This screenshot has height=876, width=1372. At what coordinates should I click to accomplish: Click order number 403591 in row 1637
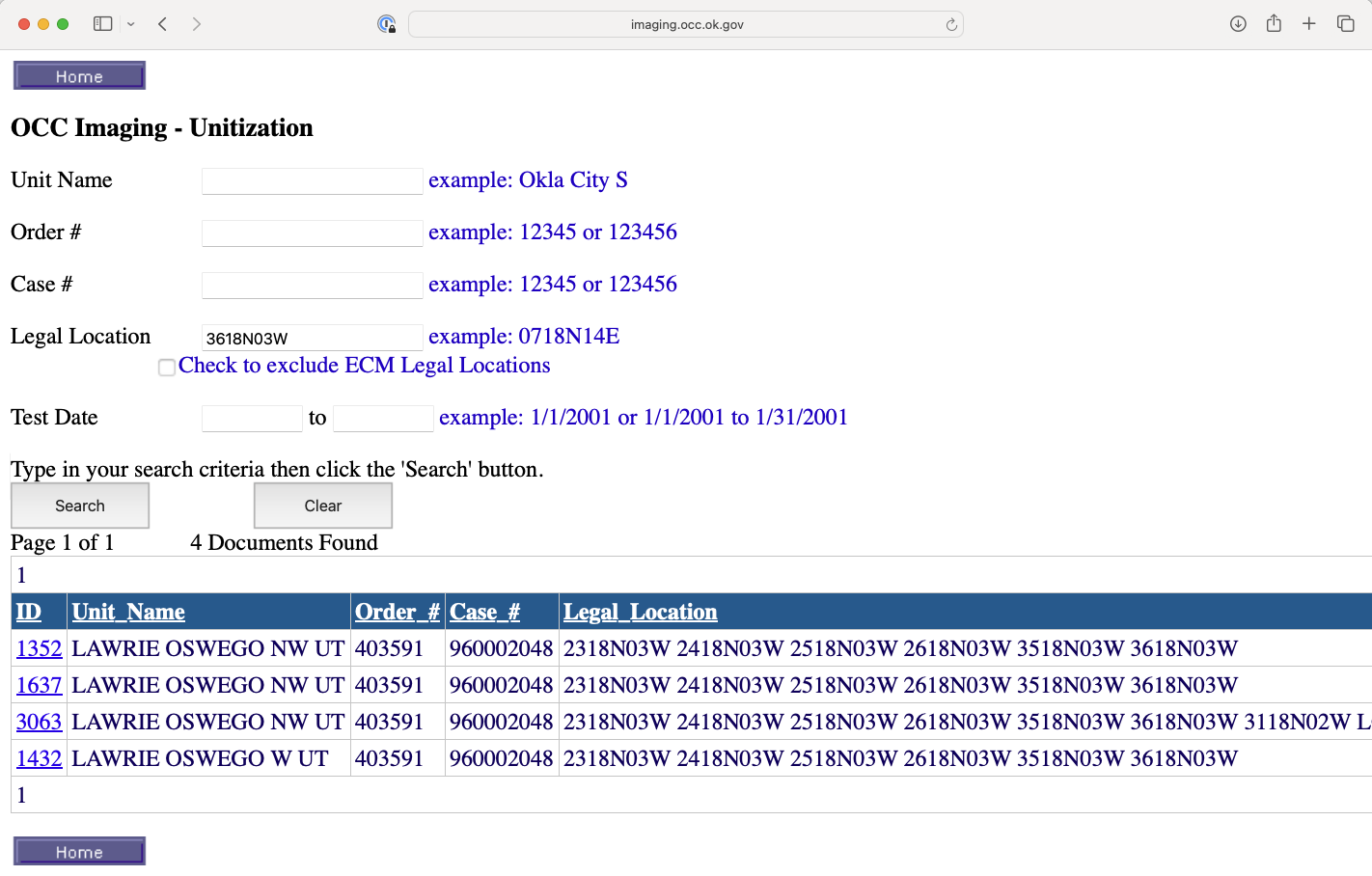[390, 685]
